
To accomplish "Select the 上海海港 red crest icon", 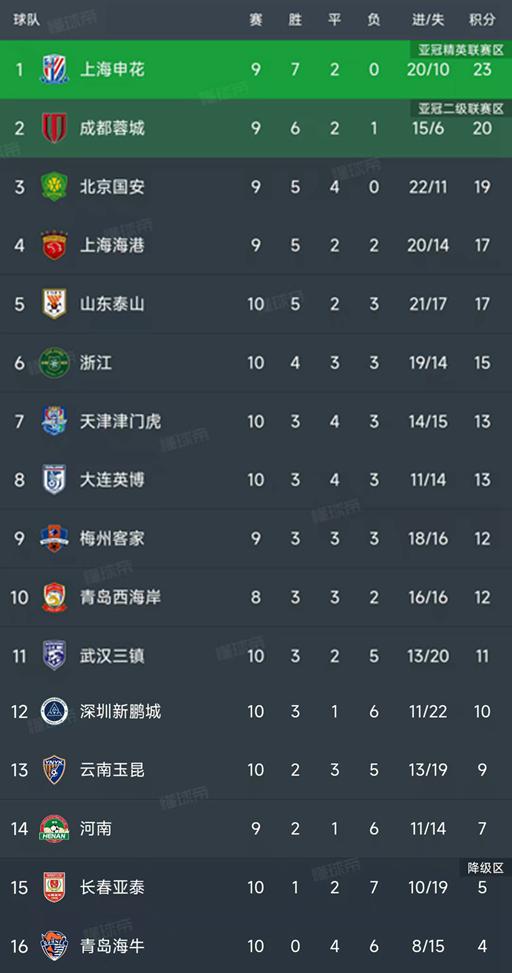I will [x=54, y=245].
